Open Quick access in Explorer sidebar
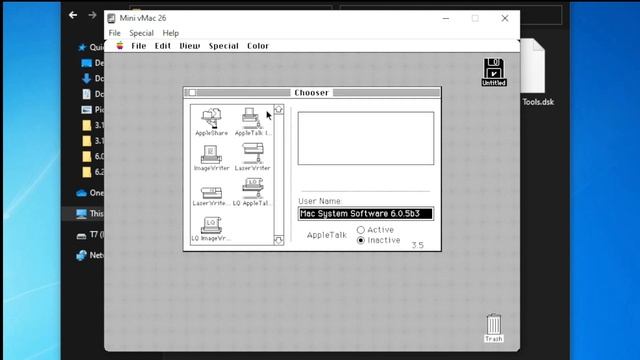The height and width of the screenshot is (360, 640). coord(91,47)
